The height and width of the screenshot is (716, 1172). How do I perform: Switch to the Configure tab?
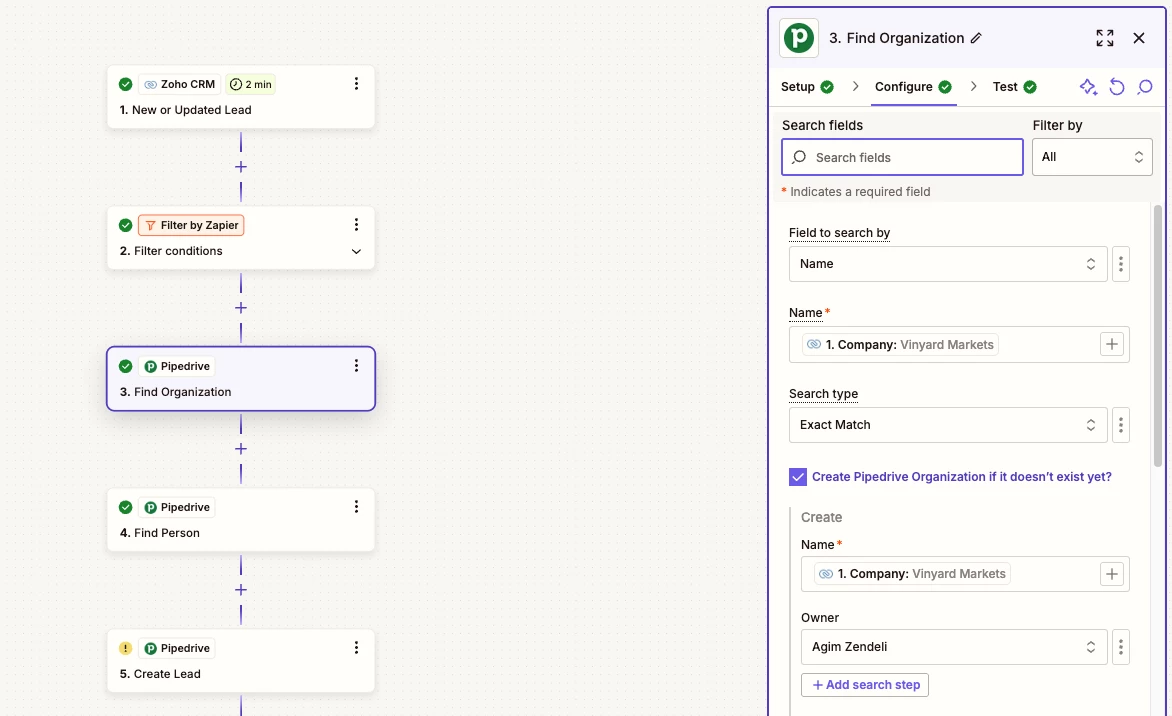tap(913, 87)
